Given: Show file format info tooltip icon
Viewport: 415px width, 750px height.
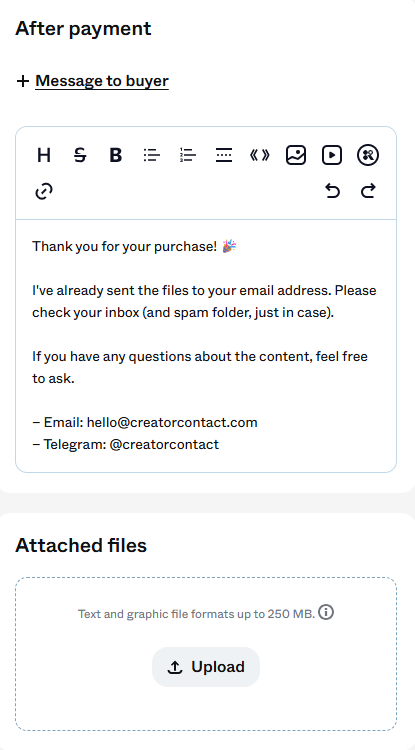Looking at the screenshot, I should coord(326,612).
